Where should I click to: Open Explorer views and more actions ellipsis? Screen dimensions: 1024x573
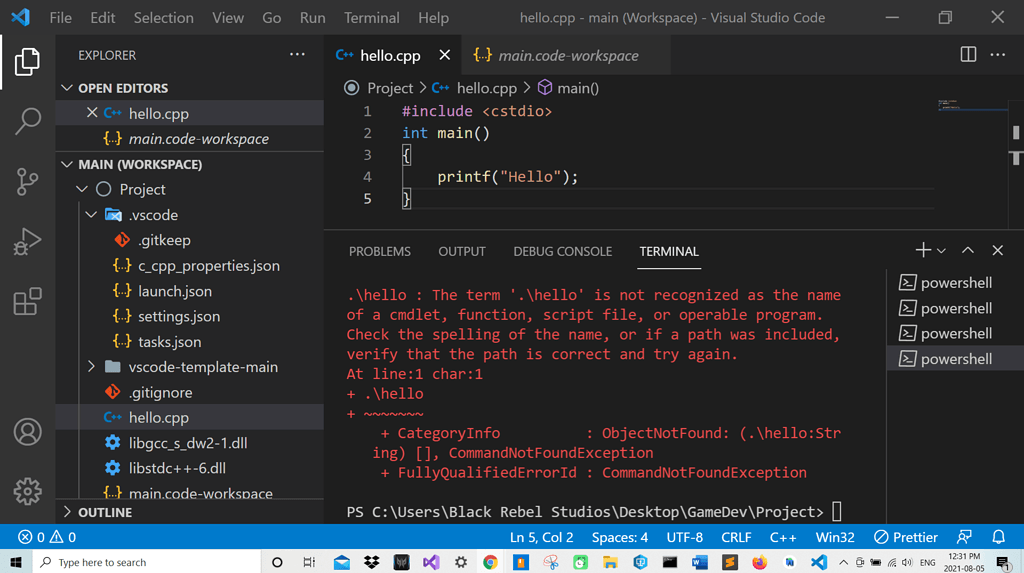click(297, 55)
